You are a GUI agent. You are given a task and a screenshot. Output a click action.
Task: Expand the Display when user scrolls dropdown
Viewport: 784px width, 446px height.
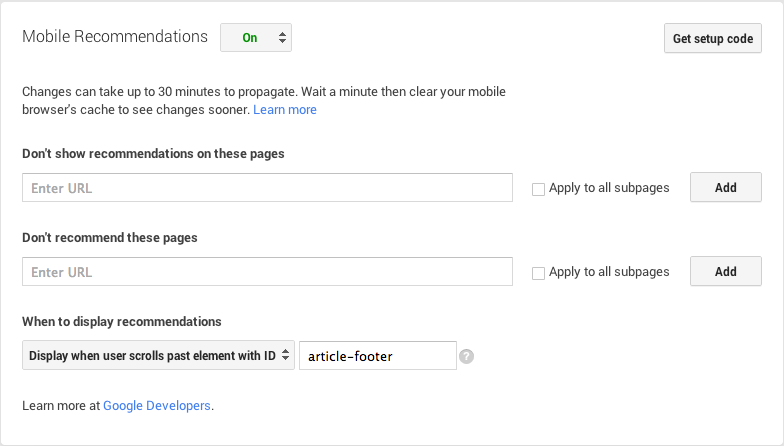click(158, 355)
